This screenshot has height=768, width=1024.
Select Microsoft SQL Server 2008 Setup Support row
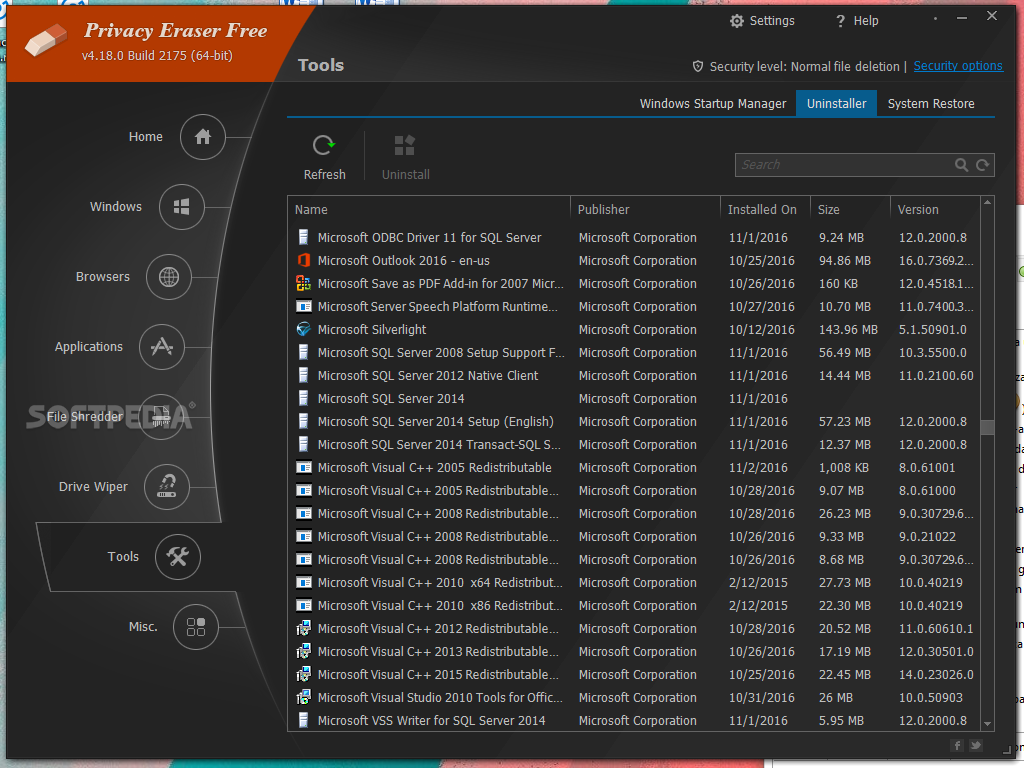[634, 353]
